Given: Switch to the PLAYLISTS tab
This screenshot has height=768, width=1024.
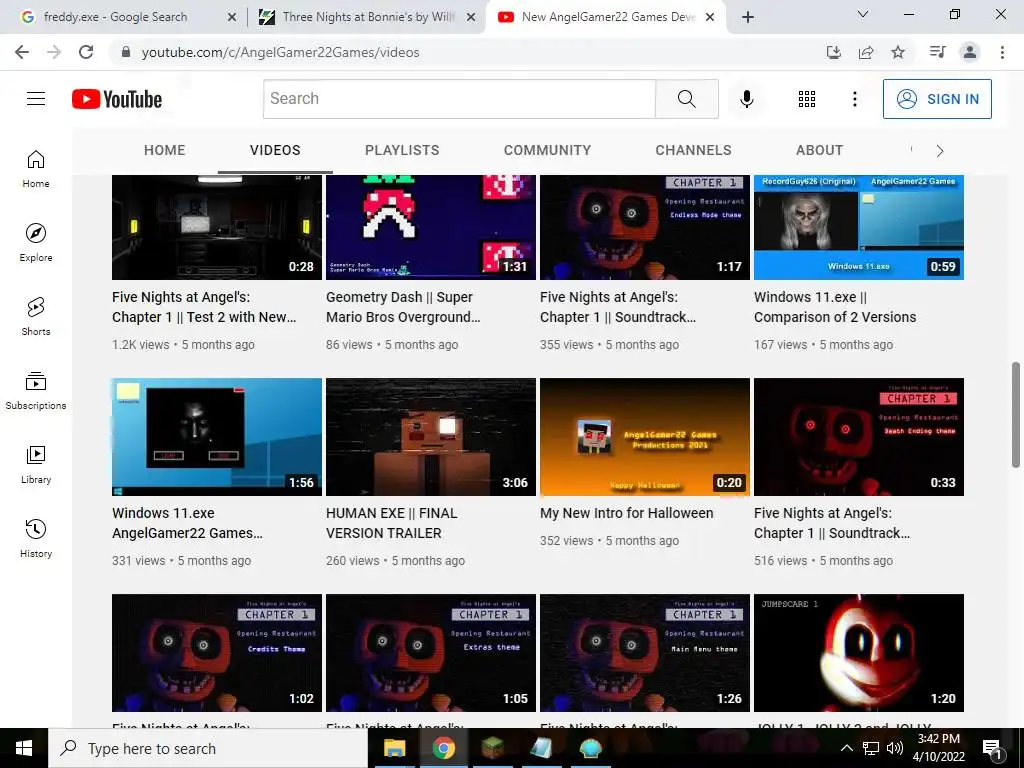Looking at the screenshot, I should click(402, 150).
